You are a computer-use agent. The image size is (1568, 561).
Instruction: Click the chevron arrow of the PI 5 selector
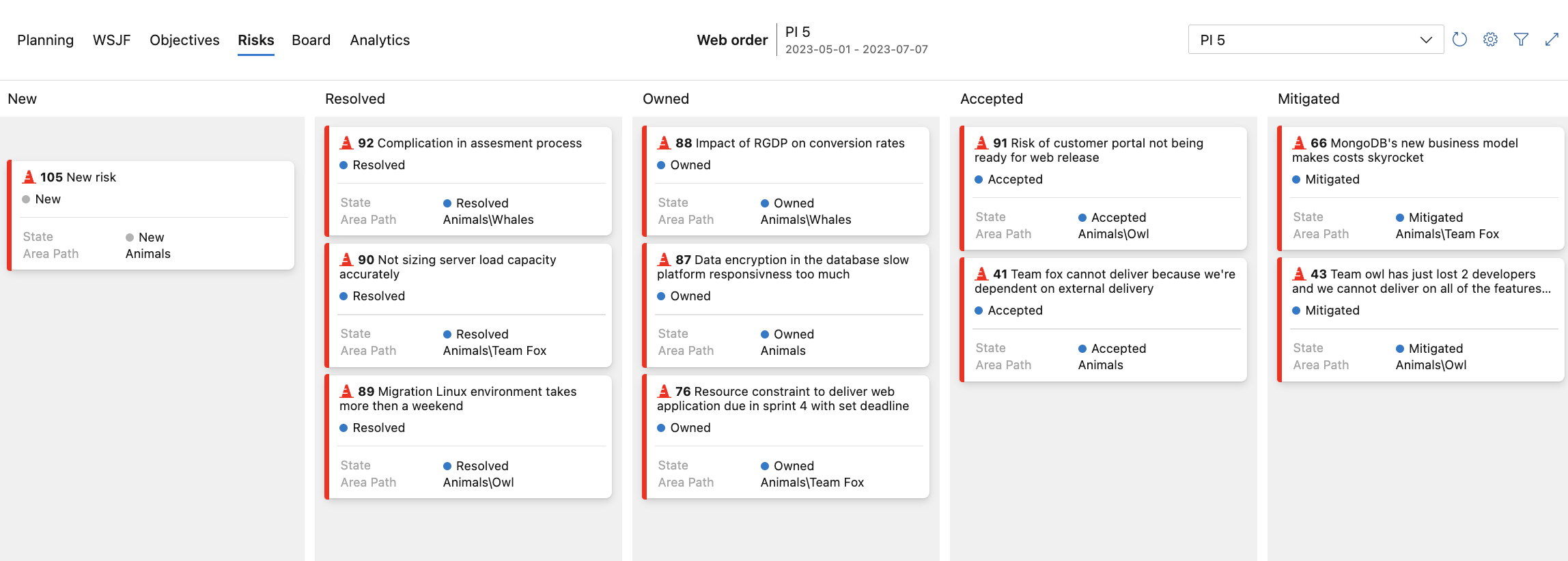tap(1426, 40)
